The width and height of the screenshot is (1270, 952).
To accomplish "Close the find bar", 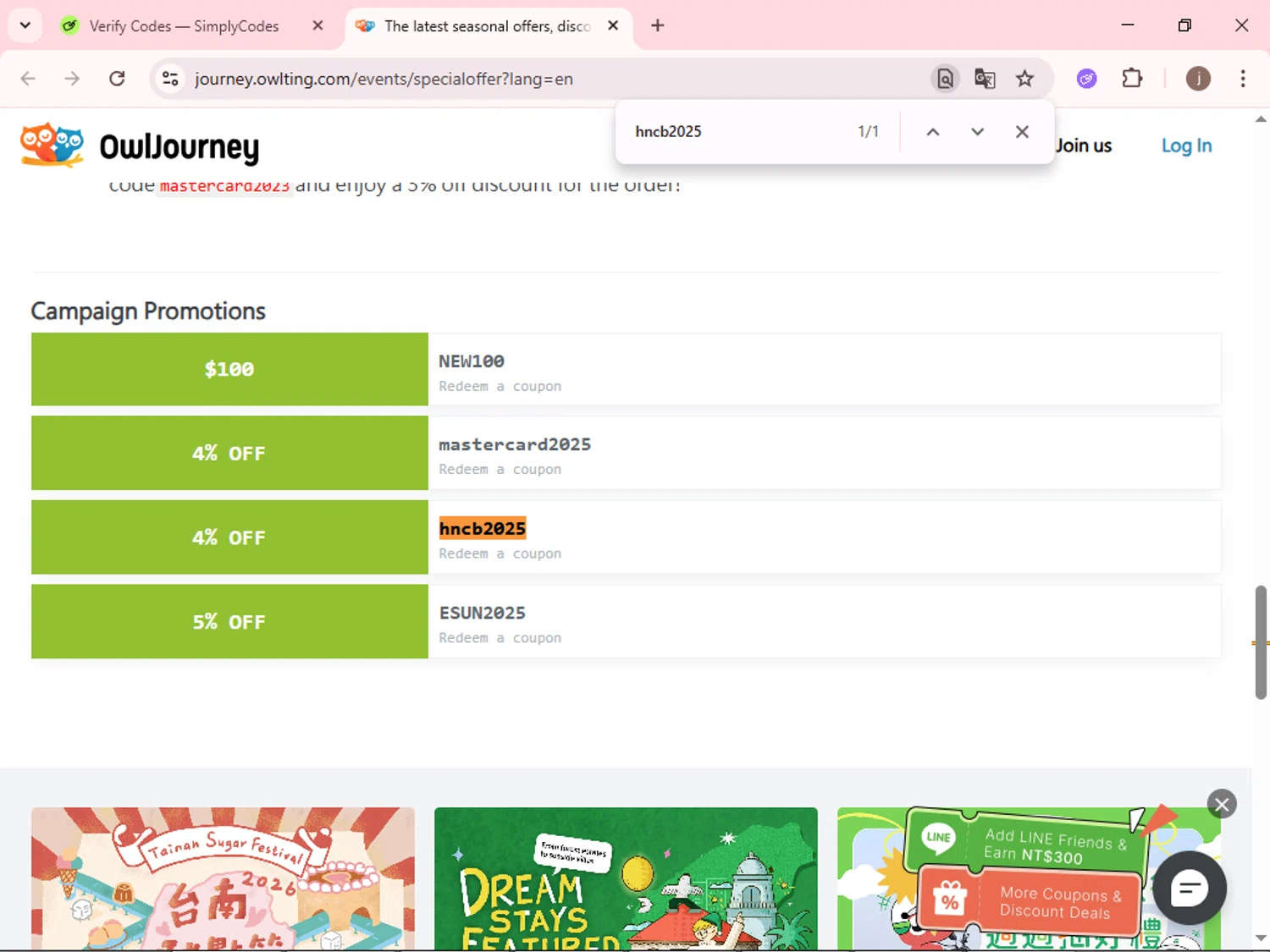I will click(1022, 131).
